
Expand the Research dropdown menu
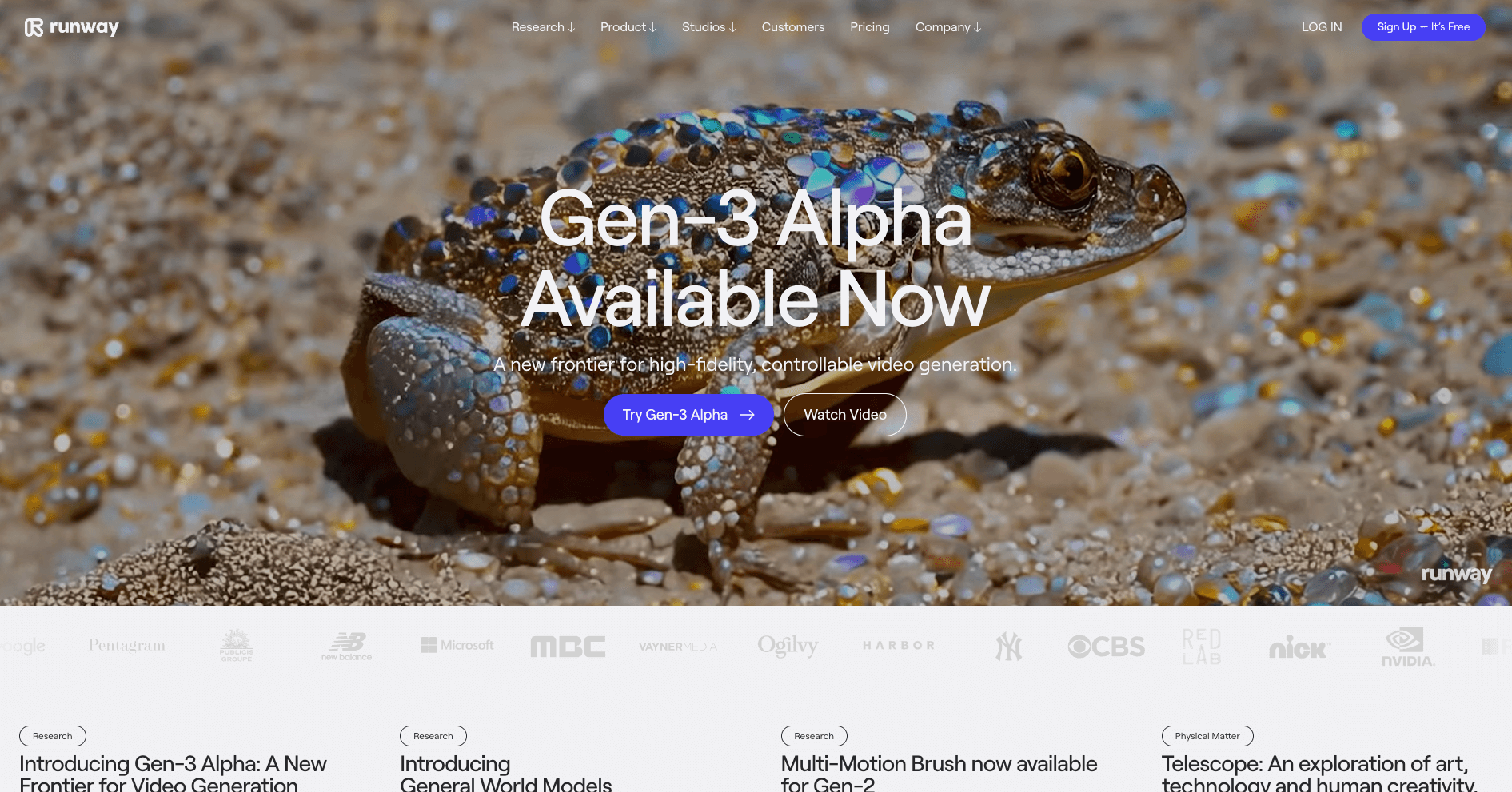tap(543, 27)
